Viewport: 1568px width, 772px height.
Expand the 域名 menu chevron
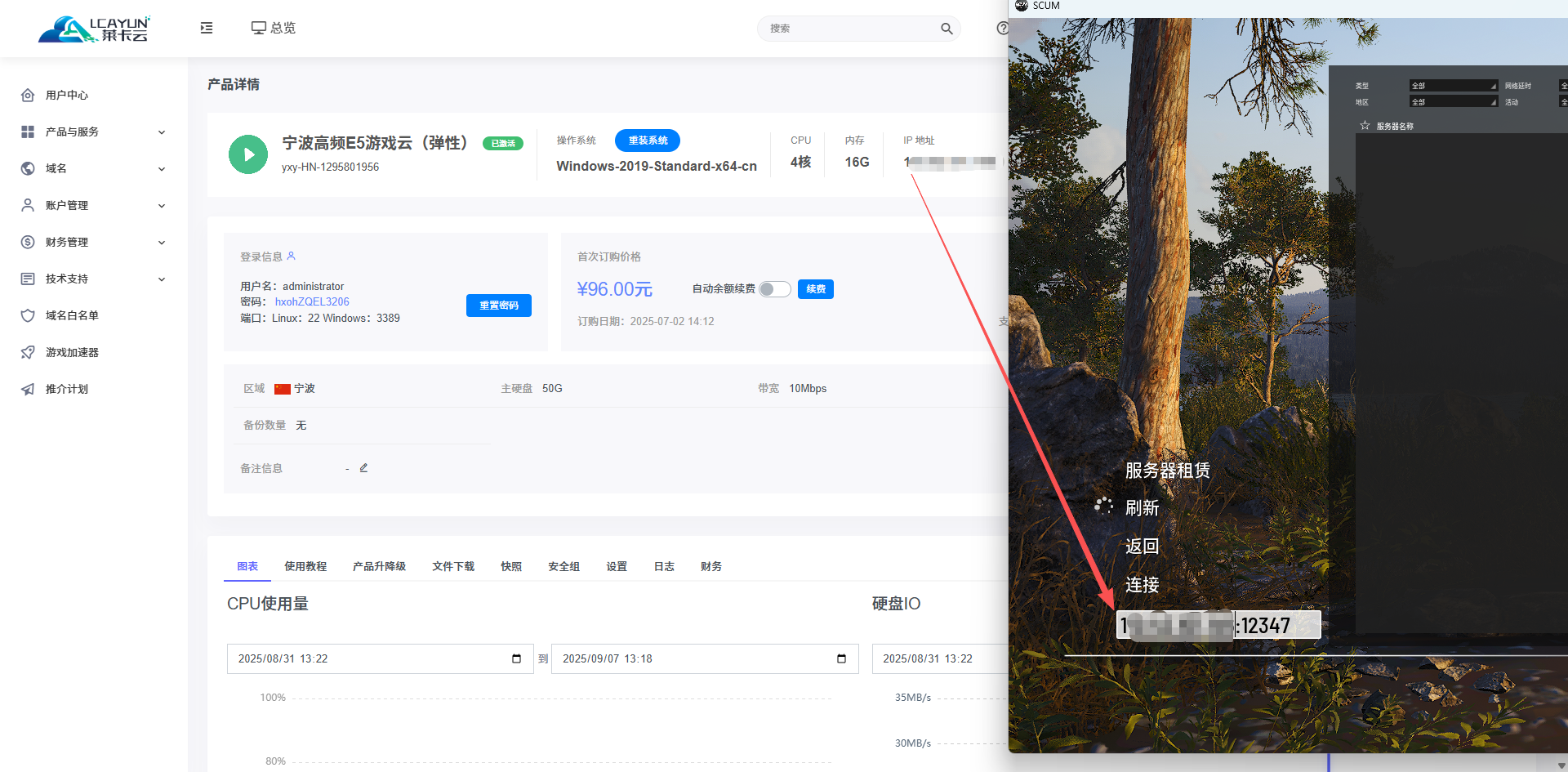point(162,169)
